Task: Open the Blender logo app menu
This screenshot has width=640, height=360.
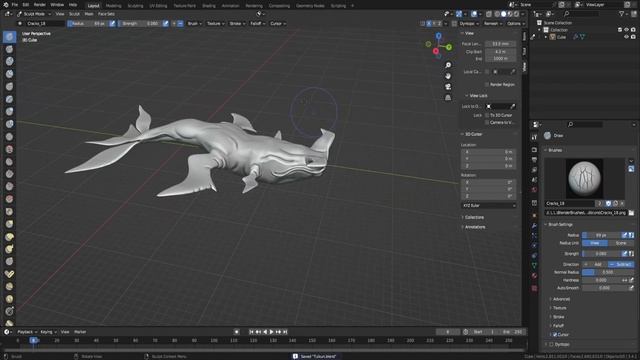Action: click(x=5, y=5)
